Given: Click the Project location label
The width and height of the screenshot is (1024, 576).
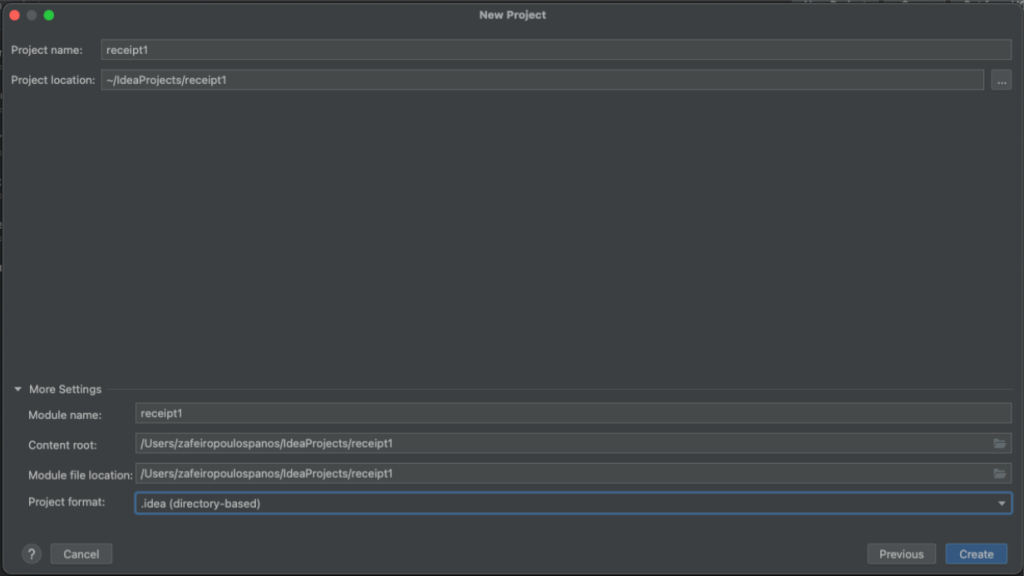Looking at the screenshot, I should pos(53,80).
